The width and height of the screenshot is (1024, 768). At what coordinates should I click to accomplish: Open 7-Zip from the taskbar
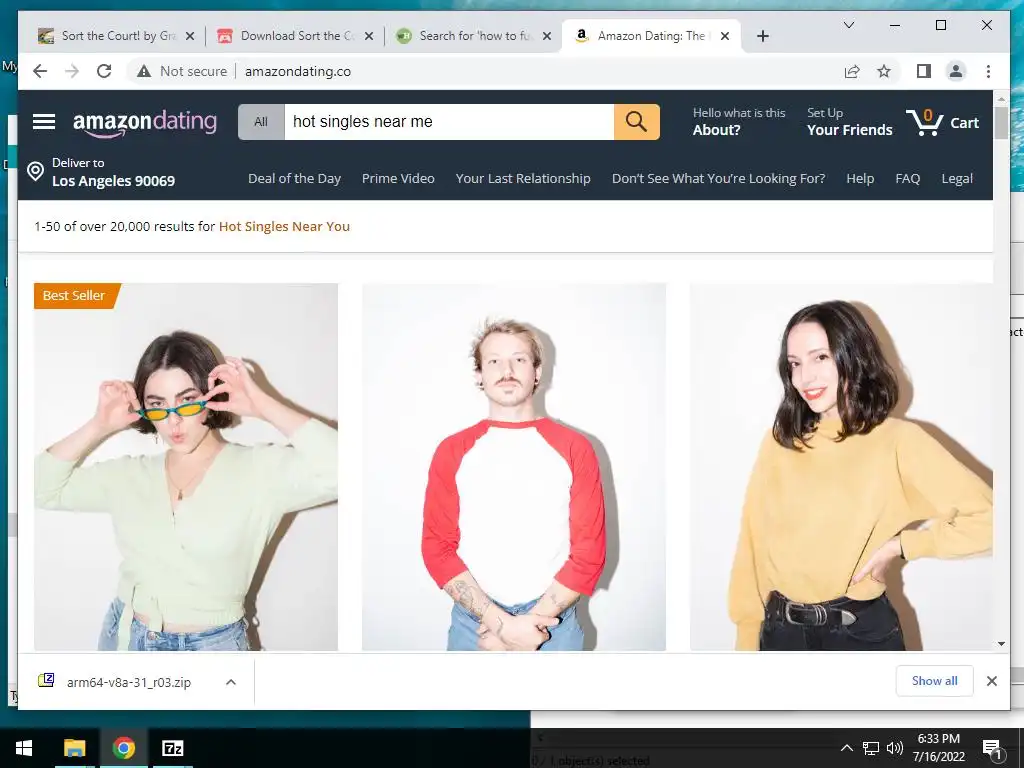point(172,748)
